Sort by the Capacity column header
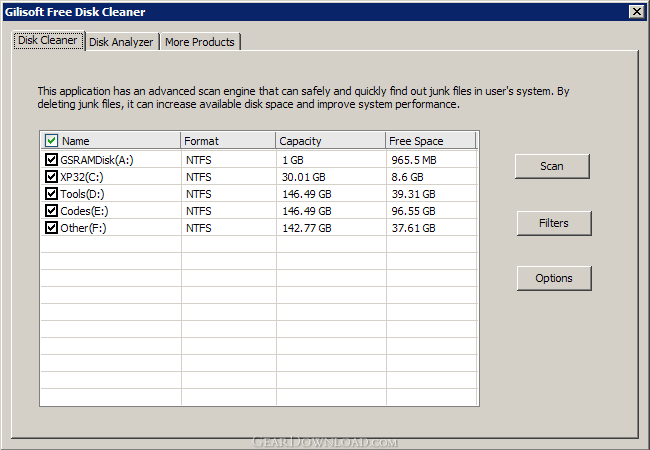Viewport: 650px width, 450px height. [x=330, y=141]
